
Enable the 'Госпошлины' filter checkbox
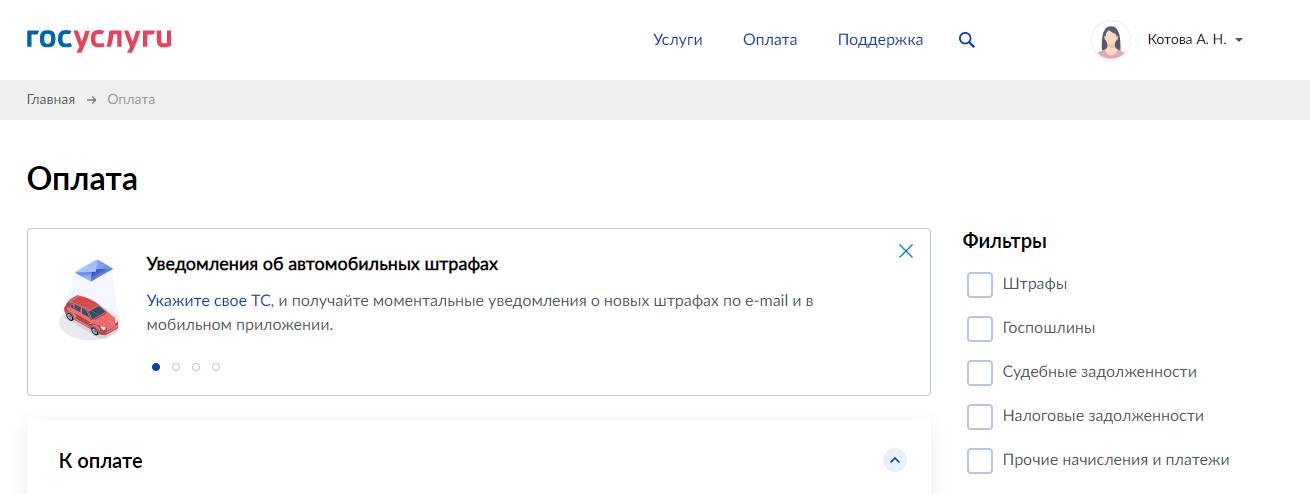(980, 328)
